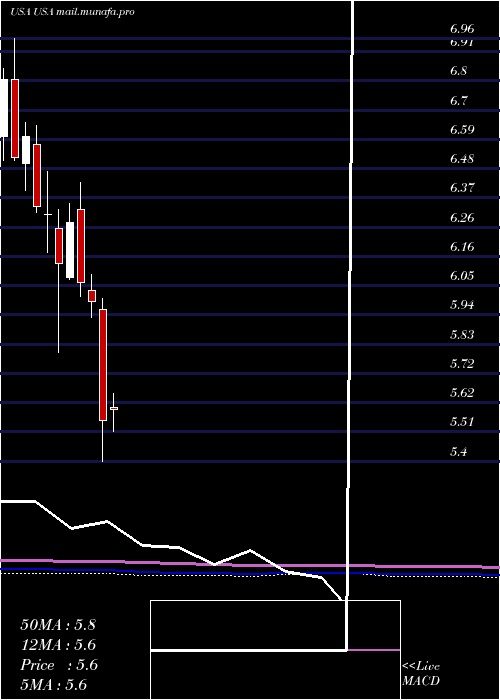Image resolution: width=500 pixels, height=700 pixels.
Task: Click the 5.83 price axis label
Action: (462, 334)
